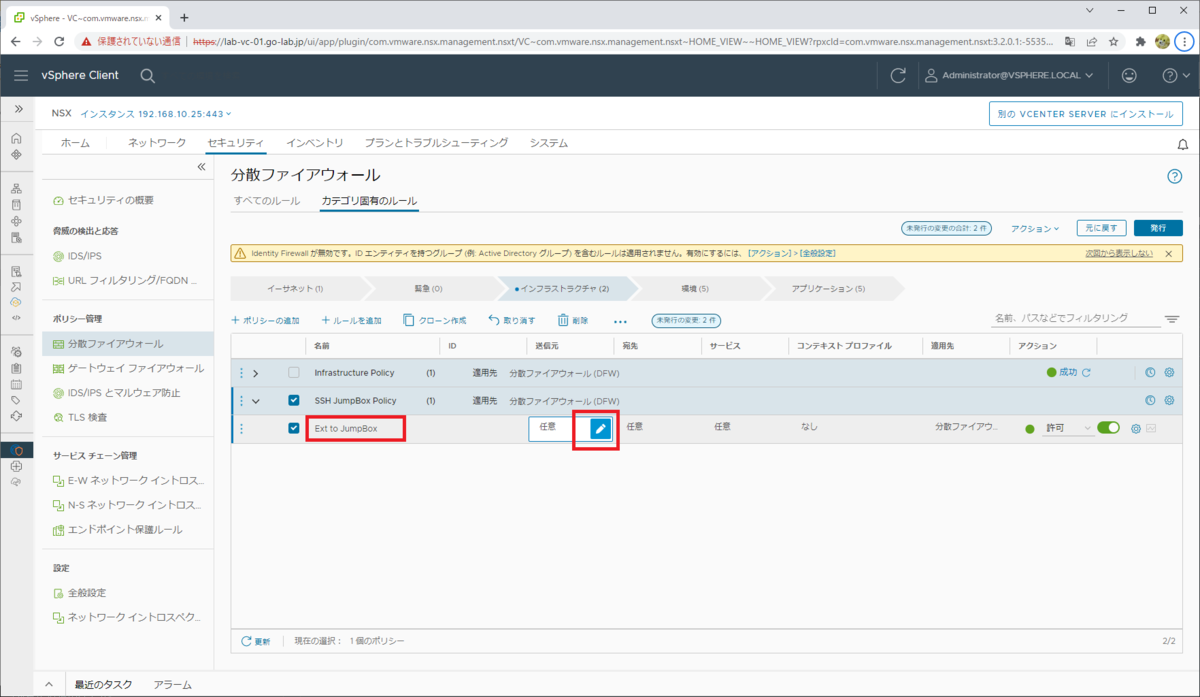This screenshot has width=1200, height=697.
Task: Open settings gear of SSH JumpBox Policy
Action: pos(1169,401)
